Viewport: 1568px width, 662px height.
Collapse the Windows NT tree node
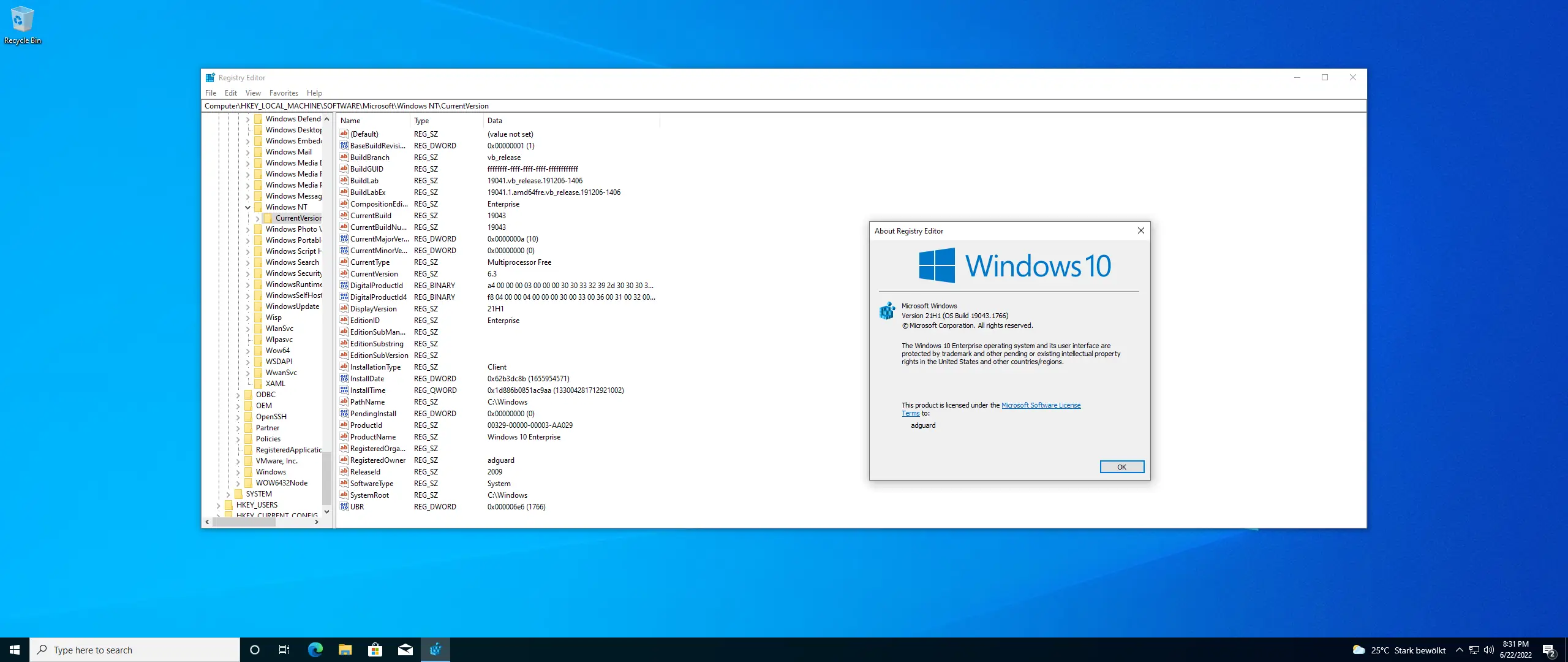click(248, 207)
